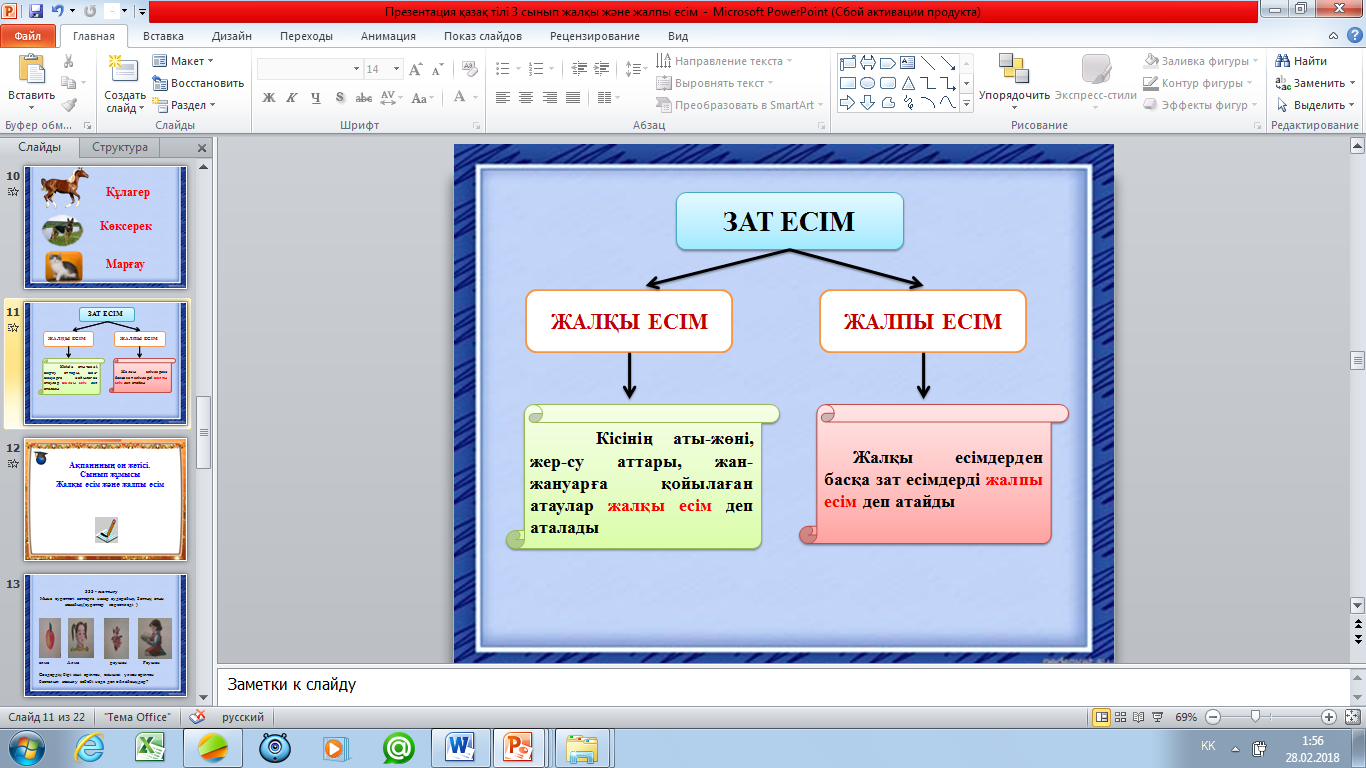
Task: Insert a text box shape
Action: [x=908, y=62]
